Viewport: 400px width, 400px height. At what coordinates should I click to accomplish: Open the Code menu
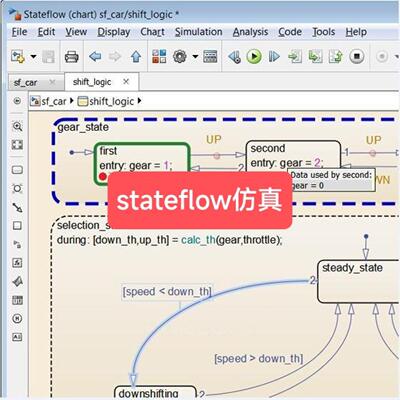point(290,32)
